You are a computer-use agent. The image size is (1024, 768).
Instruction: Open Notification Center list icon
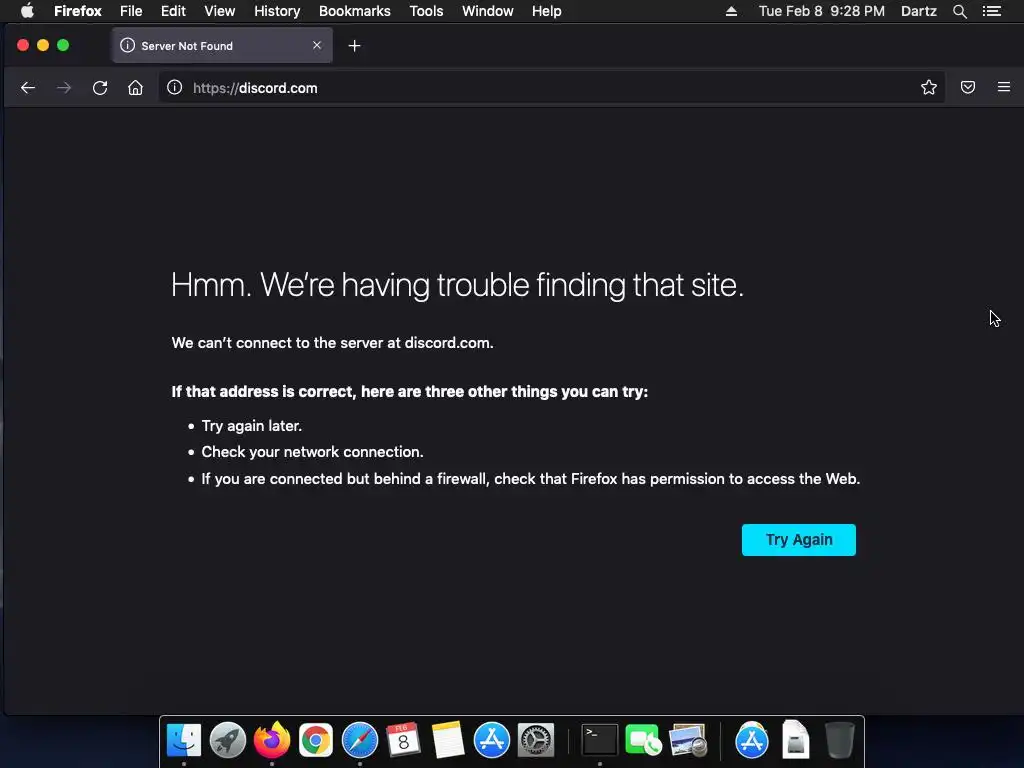tap(992, 11)
